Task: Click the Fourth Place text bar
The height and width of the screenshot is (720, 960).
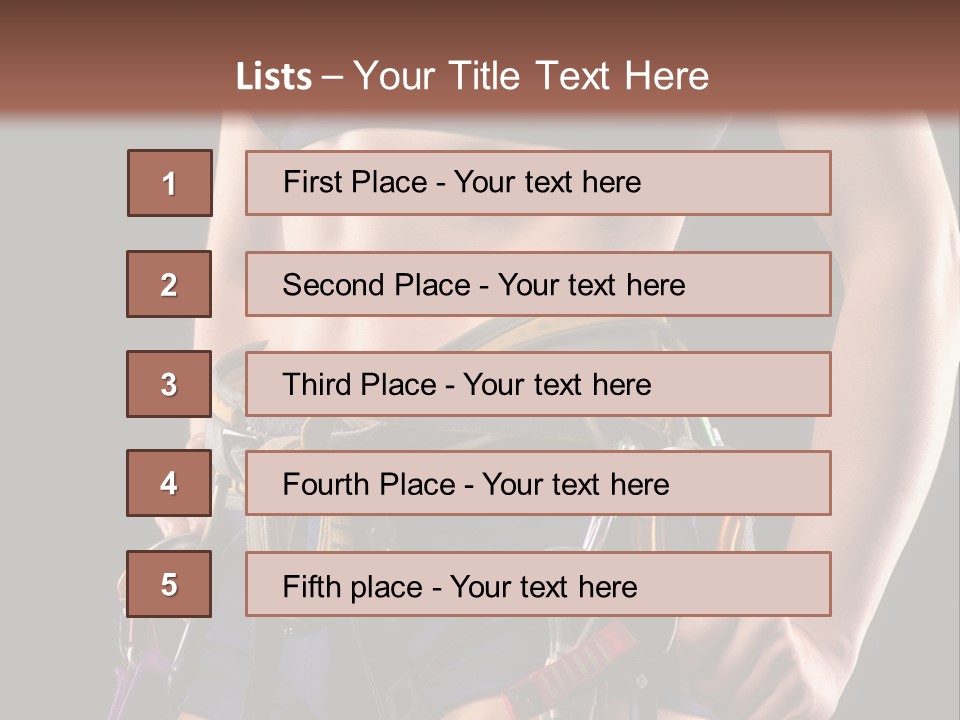Action: click(x=538, y=484)
